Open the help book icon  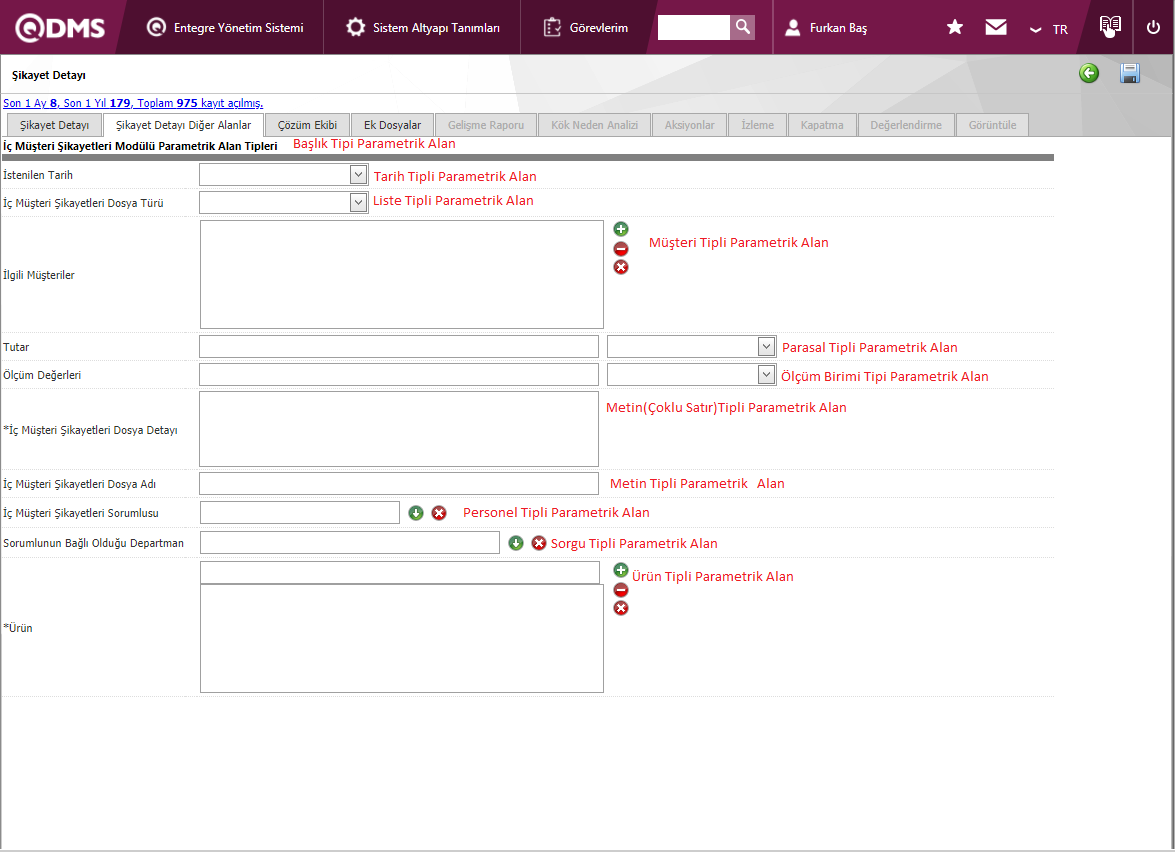point(1110,26)
